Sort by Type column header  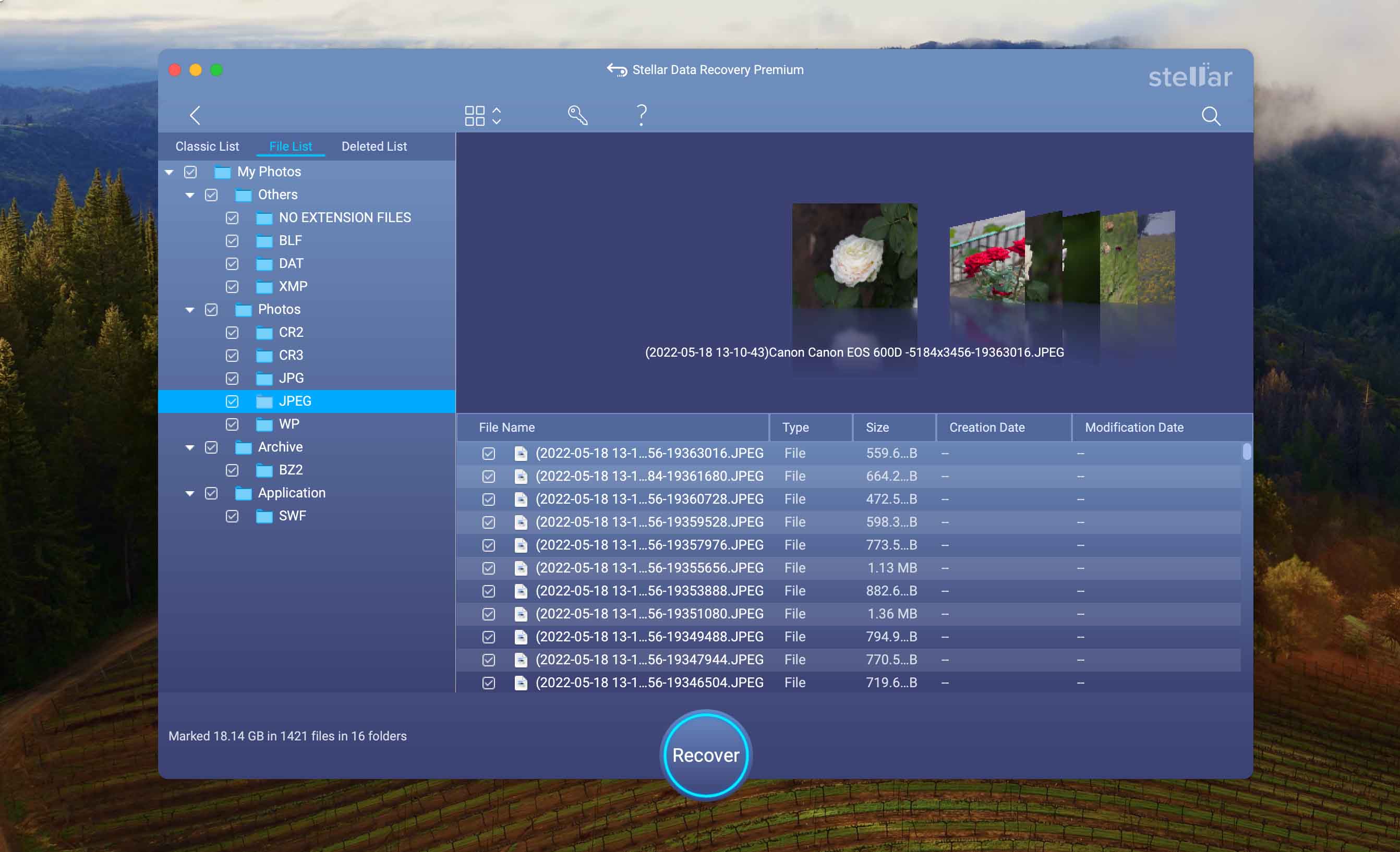[x=812, y=427]
